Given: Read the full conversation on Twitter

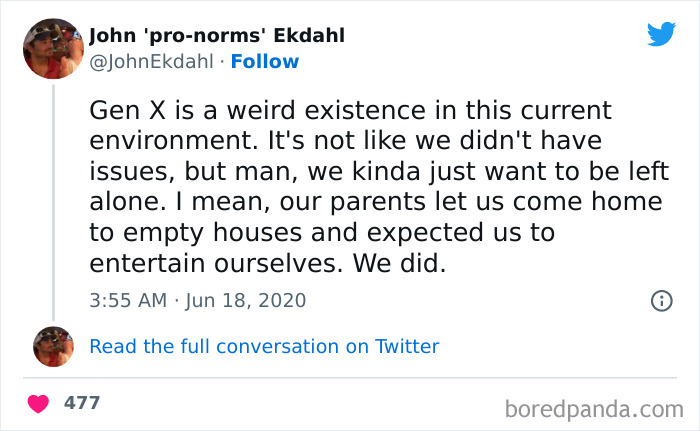Looking at the screenshot, I should pyautogui.click(x=264, y=347).
